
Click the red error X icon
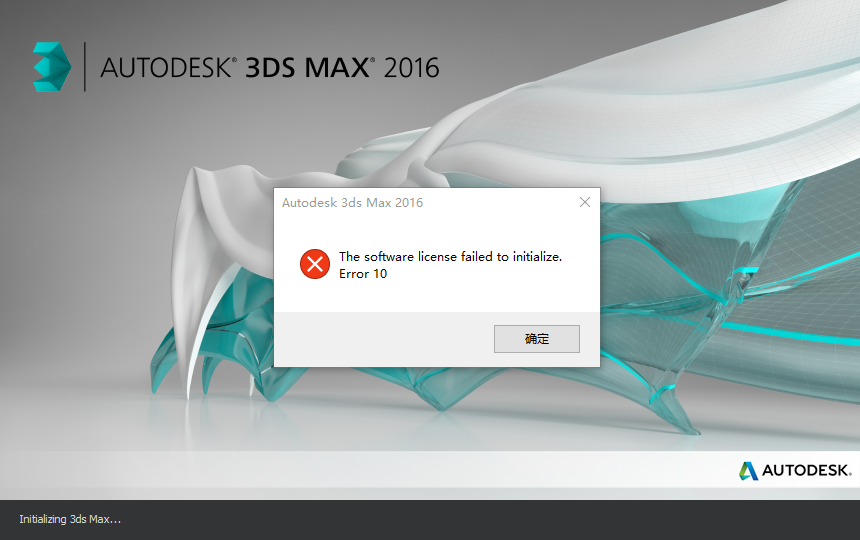coord(315,264)
